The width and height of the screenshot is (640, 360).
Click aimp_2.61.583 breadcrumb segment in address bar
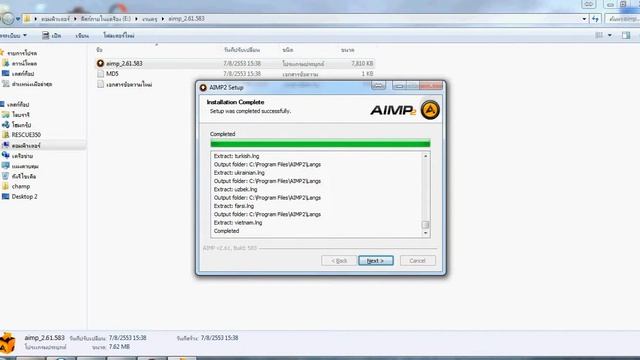click(x=187, y=19)
